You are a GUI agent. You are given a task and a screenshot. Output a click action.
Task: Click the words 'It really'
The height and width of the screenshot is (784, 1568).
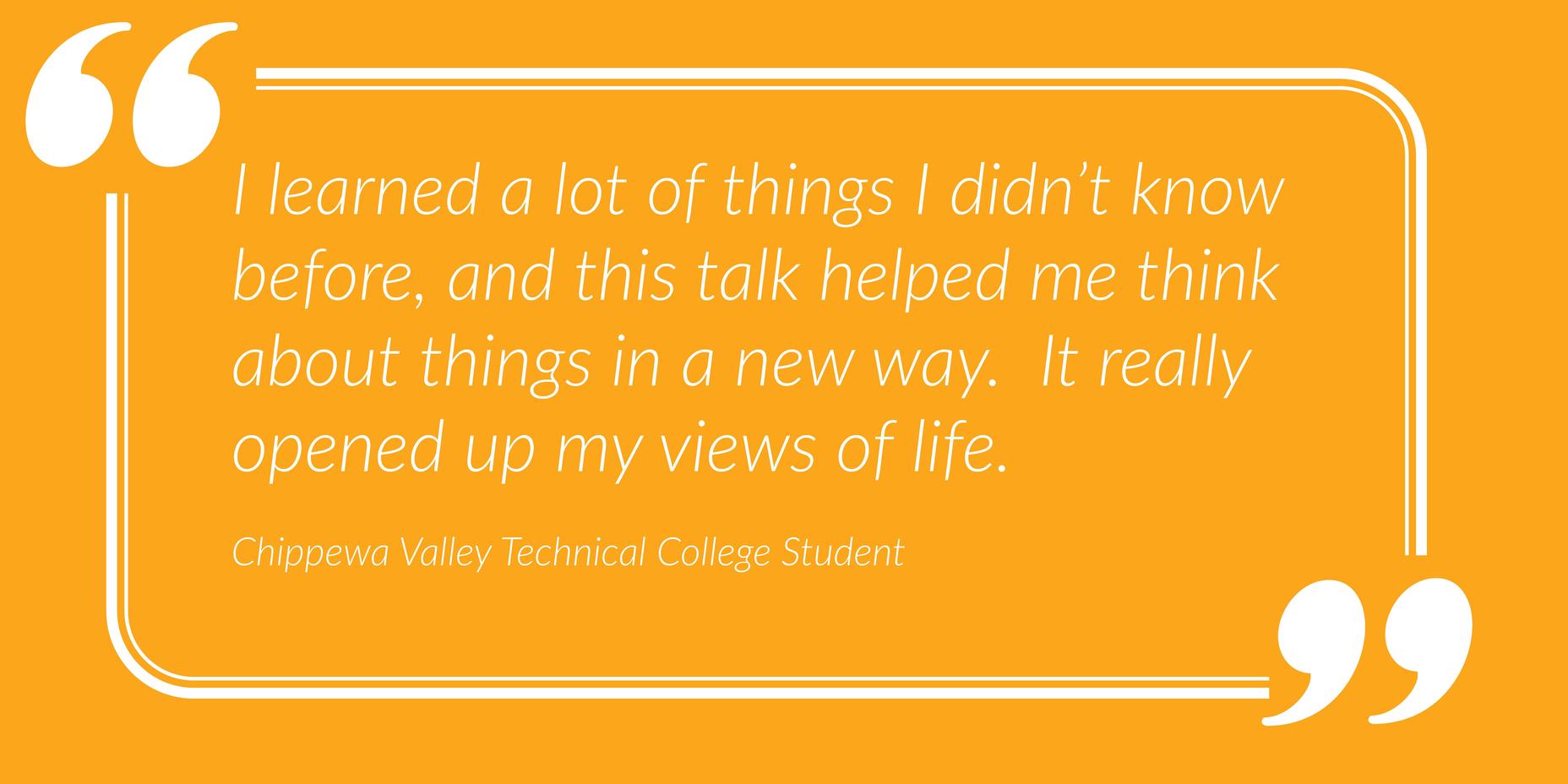point(1146,364)
